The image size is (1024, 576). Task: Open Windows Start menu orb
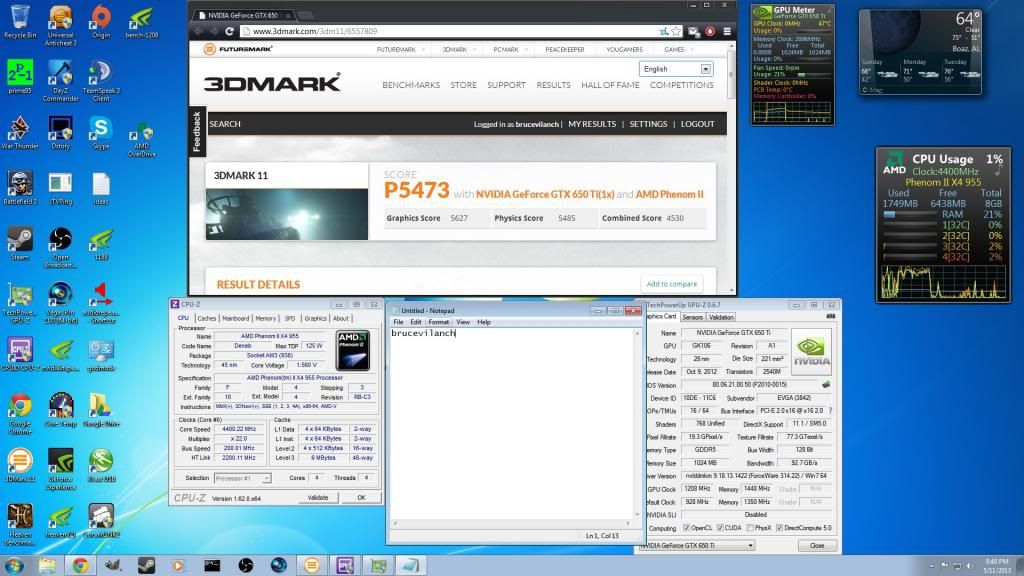click(x=14, y=565)
